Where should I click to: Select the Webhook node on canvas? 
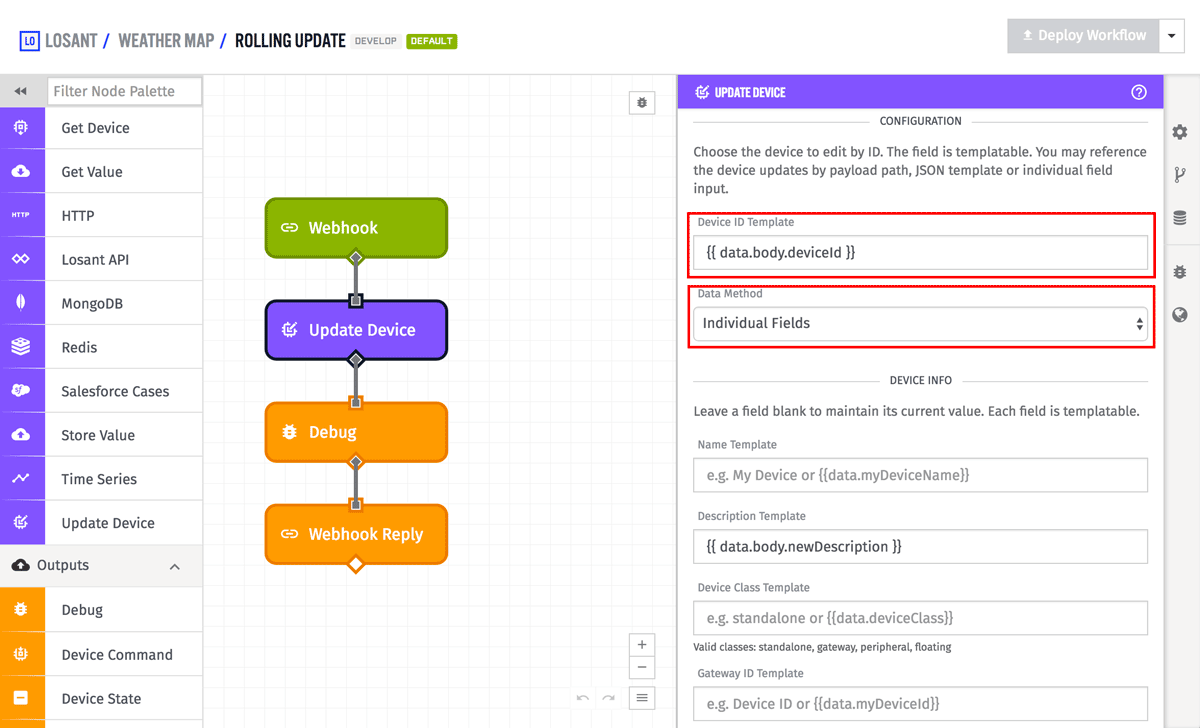tap(356, 228)
